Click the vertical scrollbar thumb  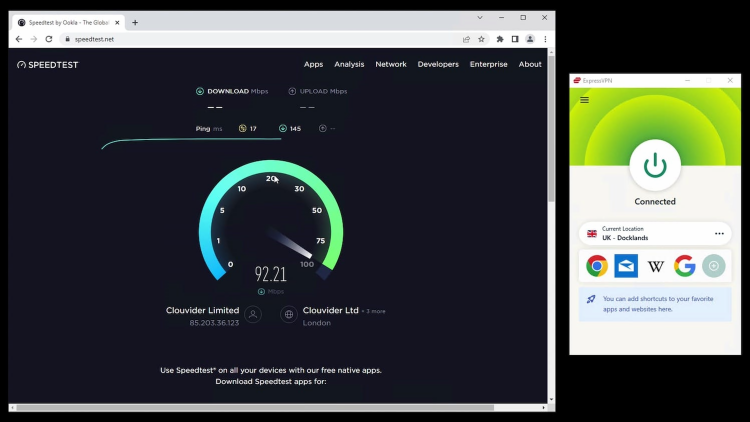(x=551, y=128)
